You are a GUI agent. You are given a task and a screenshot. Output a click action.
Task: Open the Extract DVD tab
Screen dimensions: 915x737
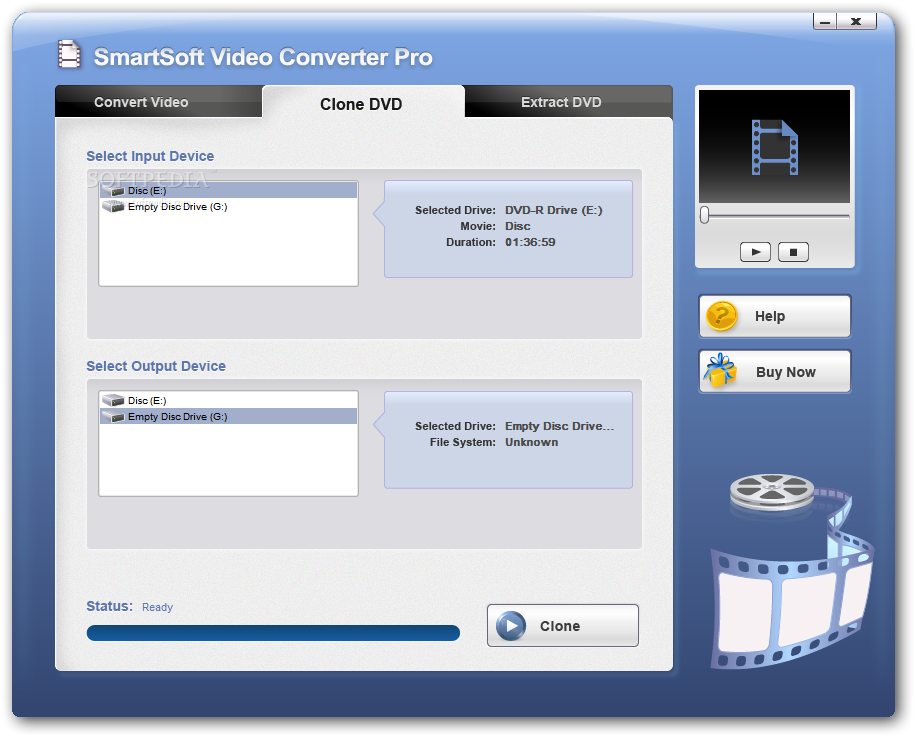tap(568, 102)
